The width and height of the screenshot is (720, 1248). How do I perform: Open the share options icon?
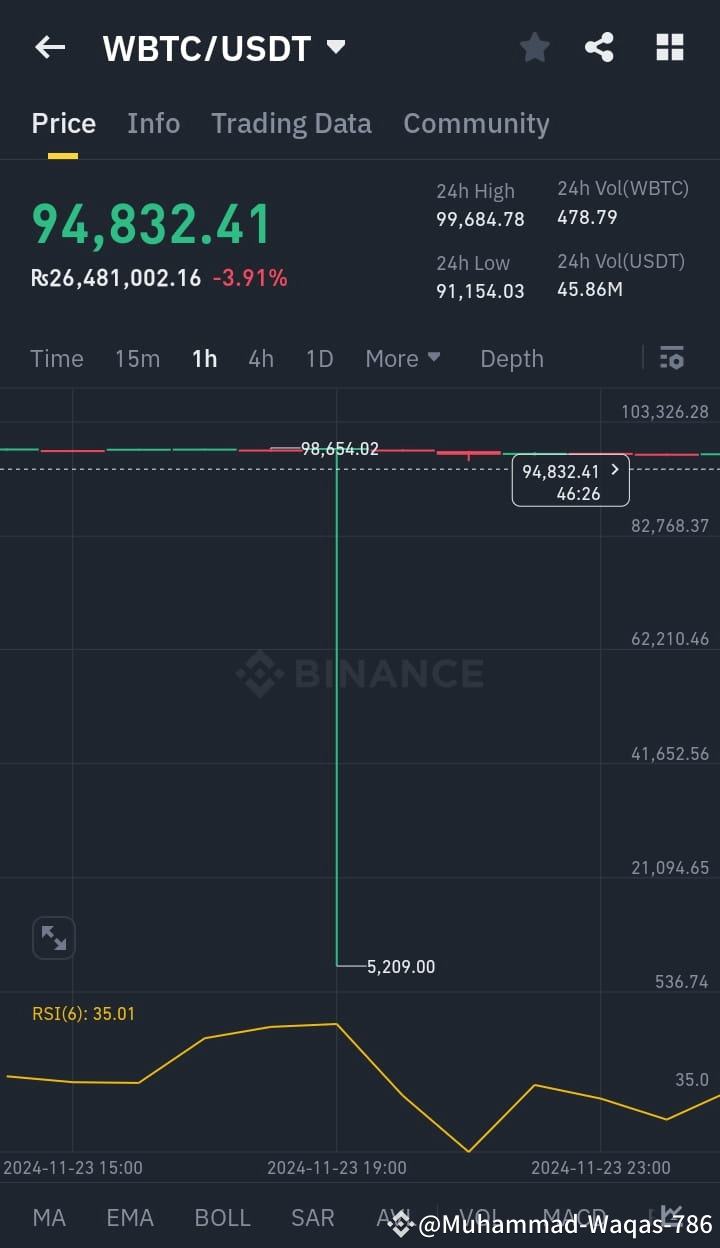(x=599, y=47)
